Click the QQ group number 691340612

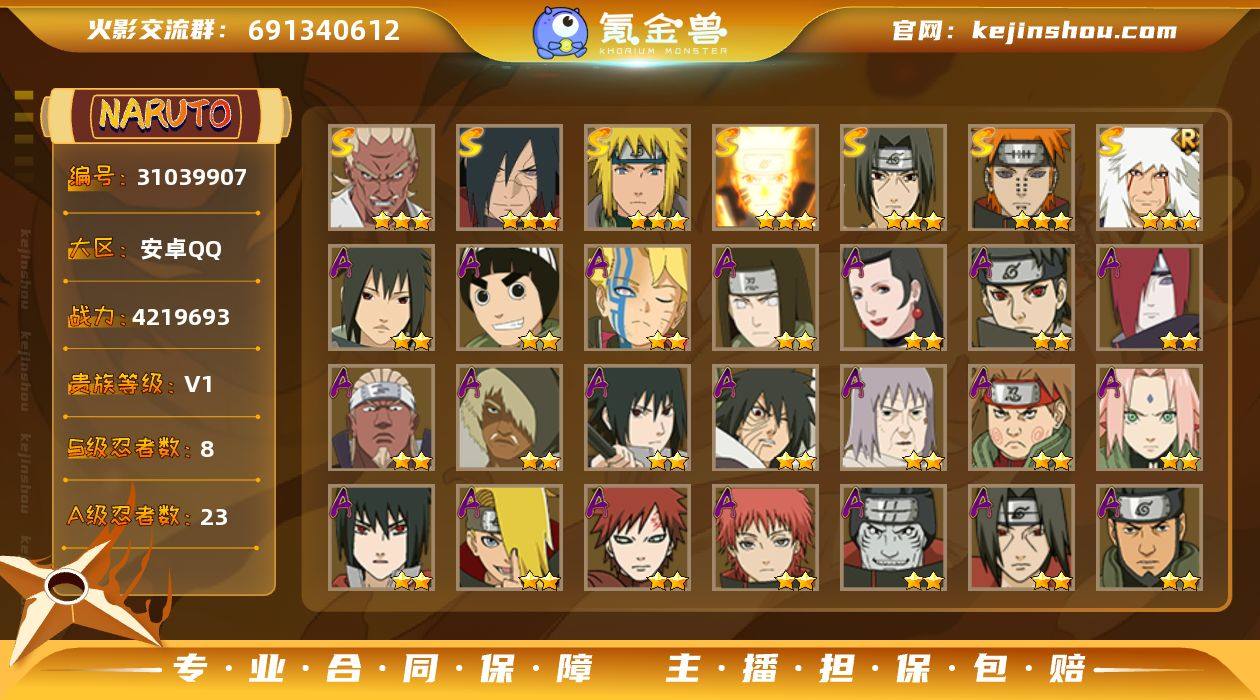point(324,30)
